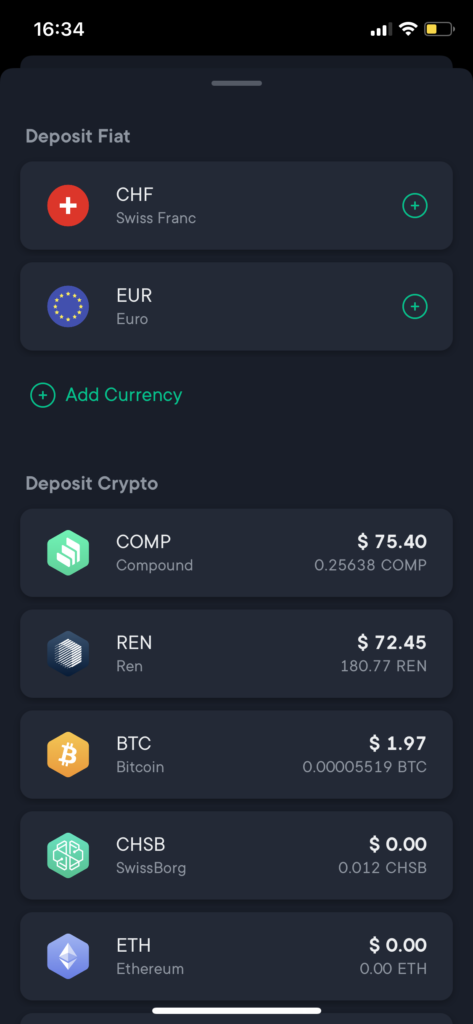Screen dimensions: 473x1024
Task: Open the REN $72.45 balance row
Action: (236, 654)
